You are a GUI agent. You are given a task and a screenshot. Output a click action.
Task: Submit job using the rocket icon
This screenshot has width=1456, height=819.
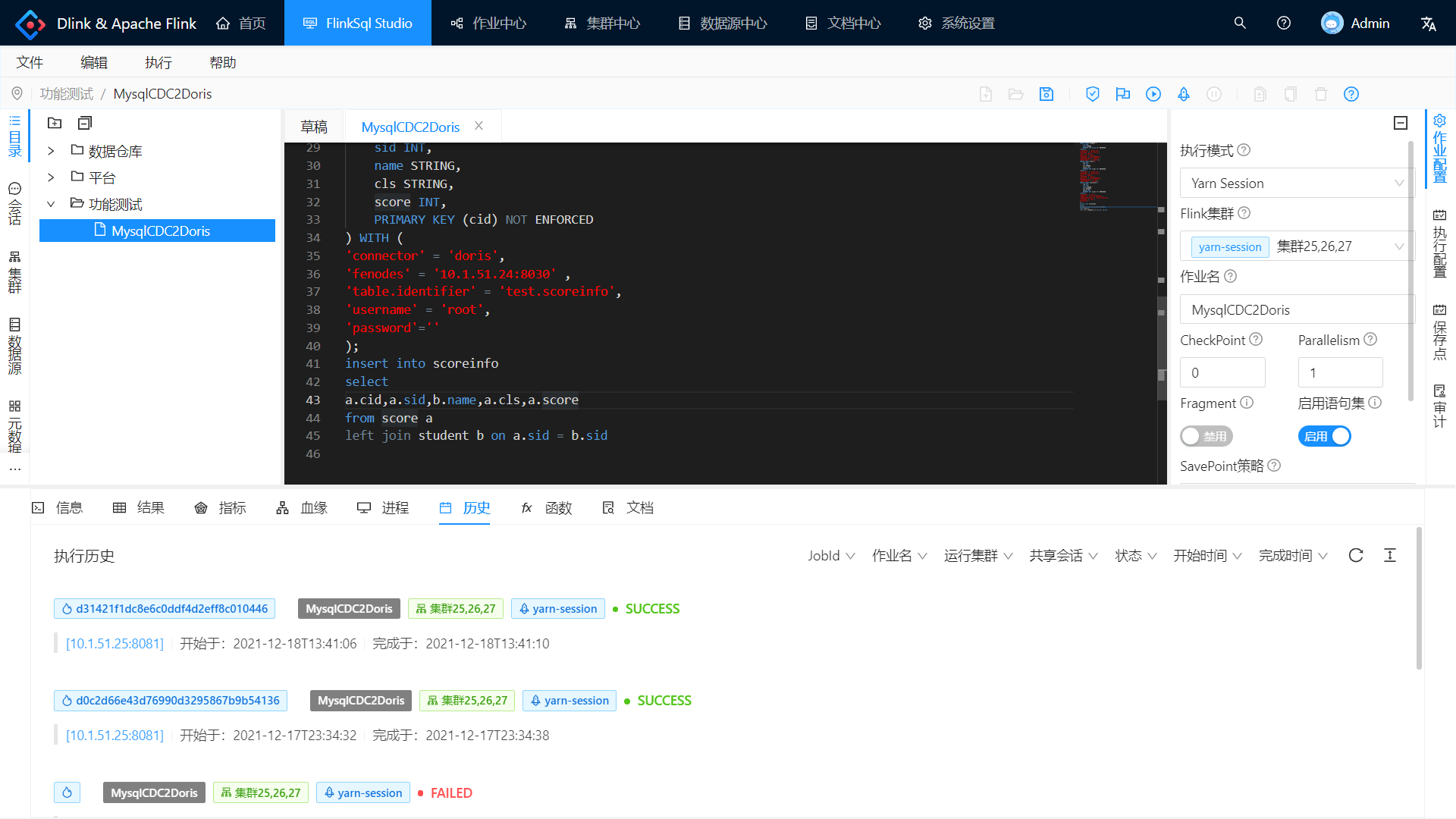click(1183, 94)
